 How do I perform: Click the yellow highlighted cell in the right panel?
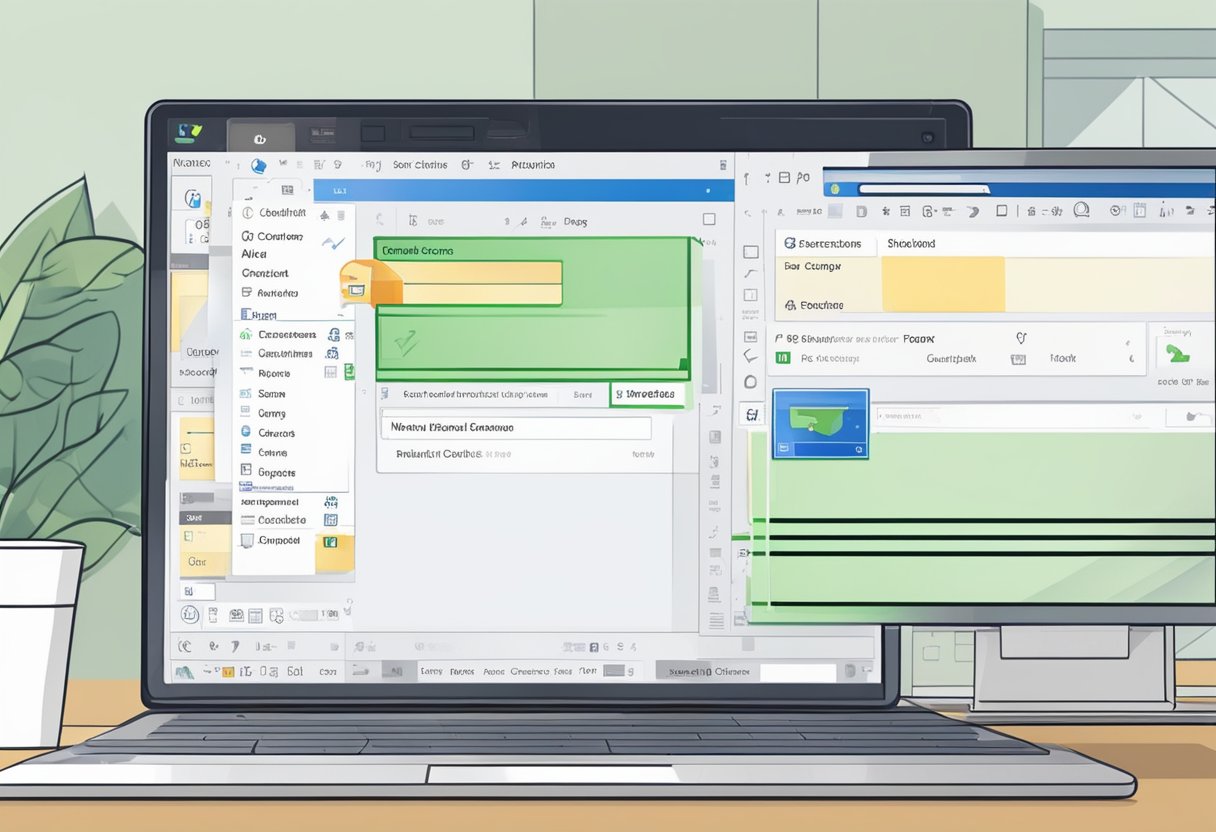tap(943, 281)
